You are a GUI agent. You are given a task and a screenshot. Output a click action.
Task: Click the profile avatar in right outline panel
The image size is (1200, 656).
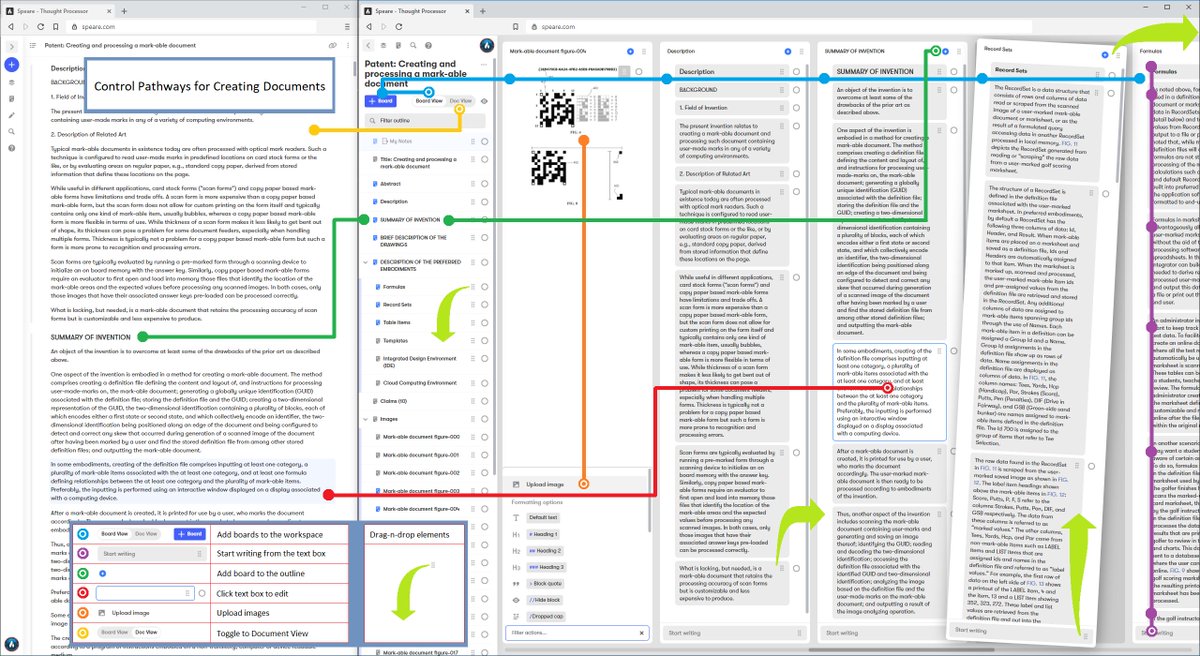point(486,46)
